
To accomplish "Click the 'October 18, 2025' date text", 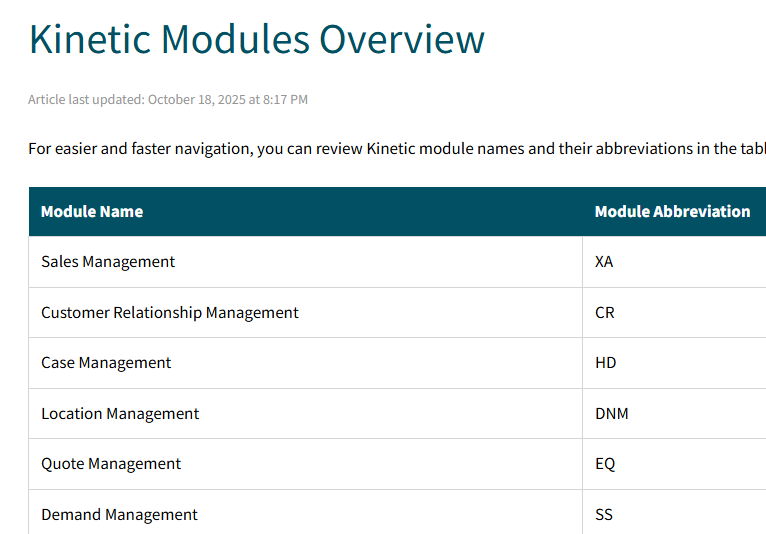I will tap(196, 100).
